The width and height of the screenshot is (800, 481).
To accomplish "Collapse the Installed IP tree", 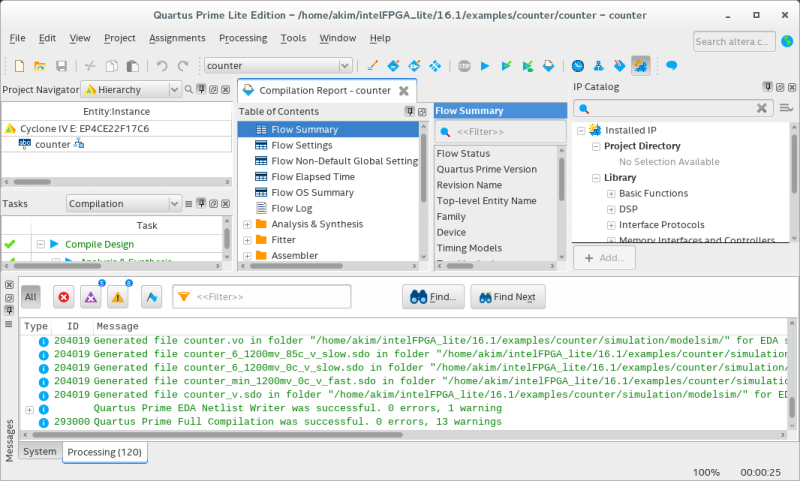I will click(581, 131).
